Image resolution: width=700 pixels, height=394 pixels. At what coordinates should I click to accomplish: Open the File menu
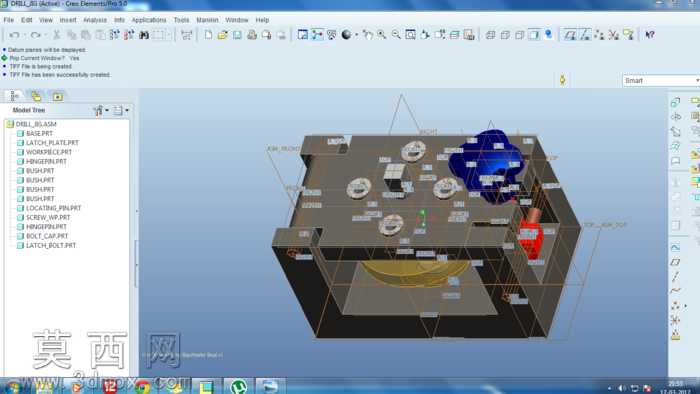tap(8, 20)
